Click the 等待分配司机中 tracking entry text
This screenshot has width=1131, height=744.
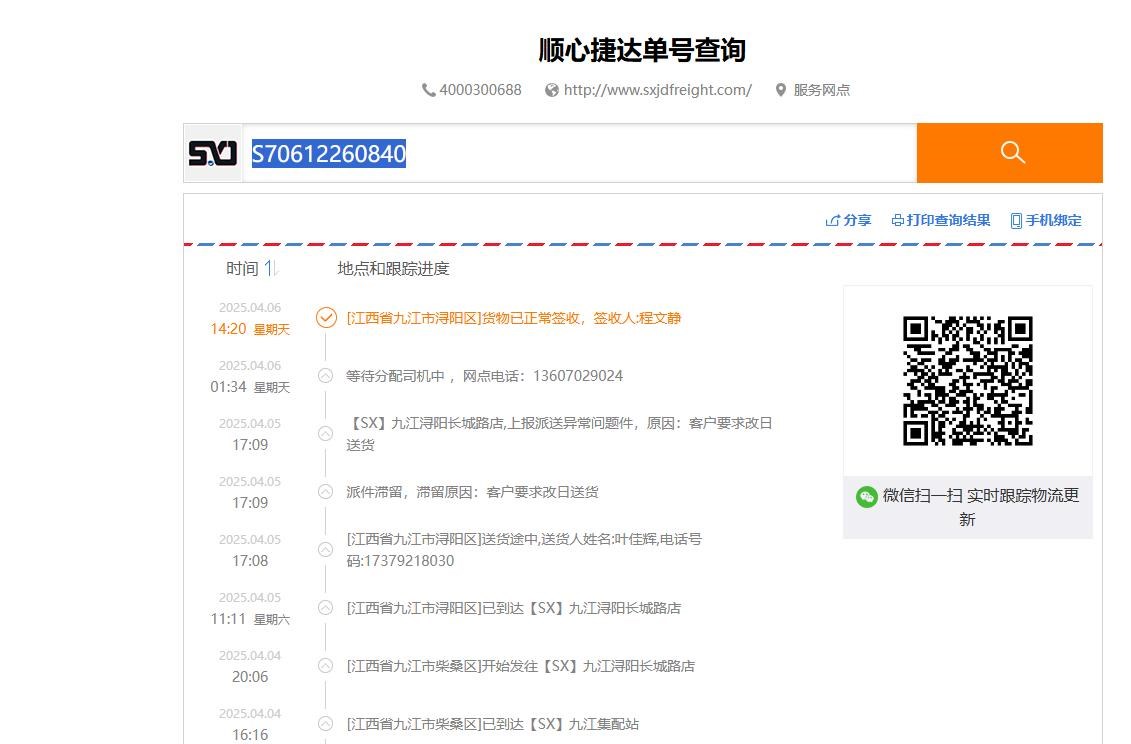(484, 376)
